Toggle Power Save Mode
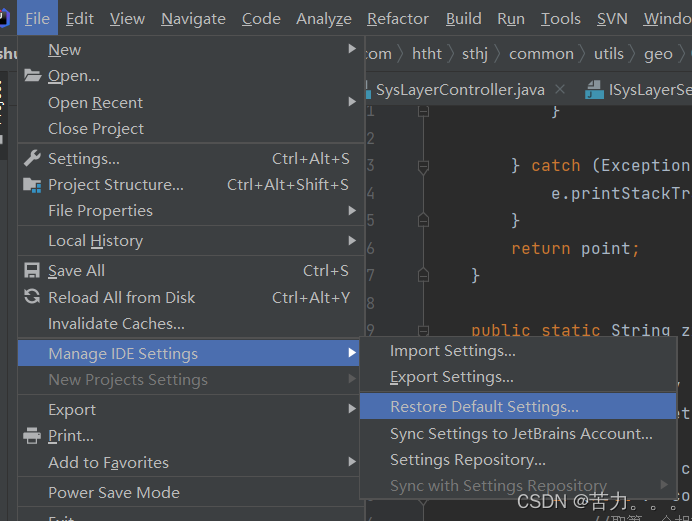The width and height of the screenshot is (692, 521). pos(114,492)
